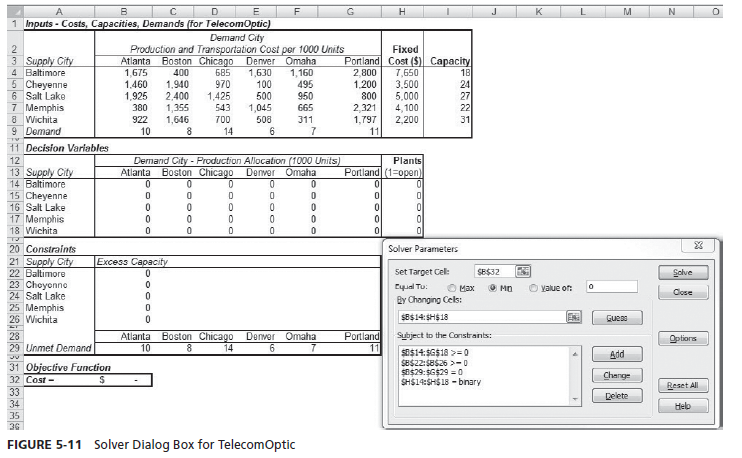Select the Min radio button
The image size is (742, 458).
[494, 287]
